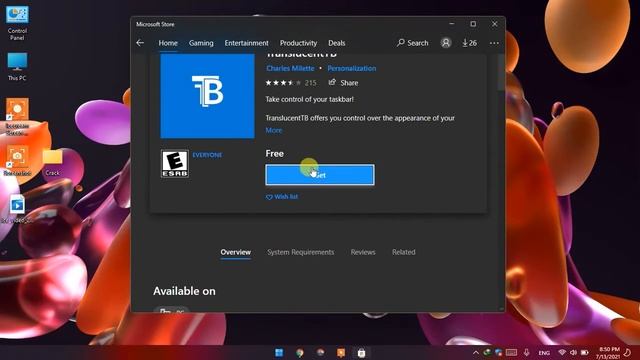The image size is (640, 360).
Task: Click the Store window vertical scrollbar
Action: tap(501, 71)
